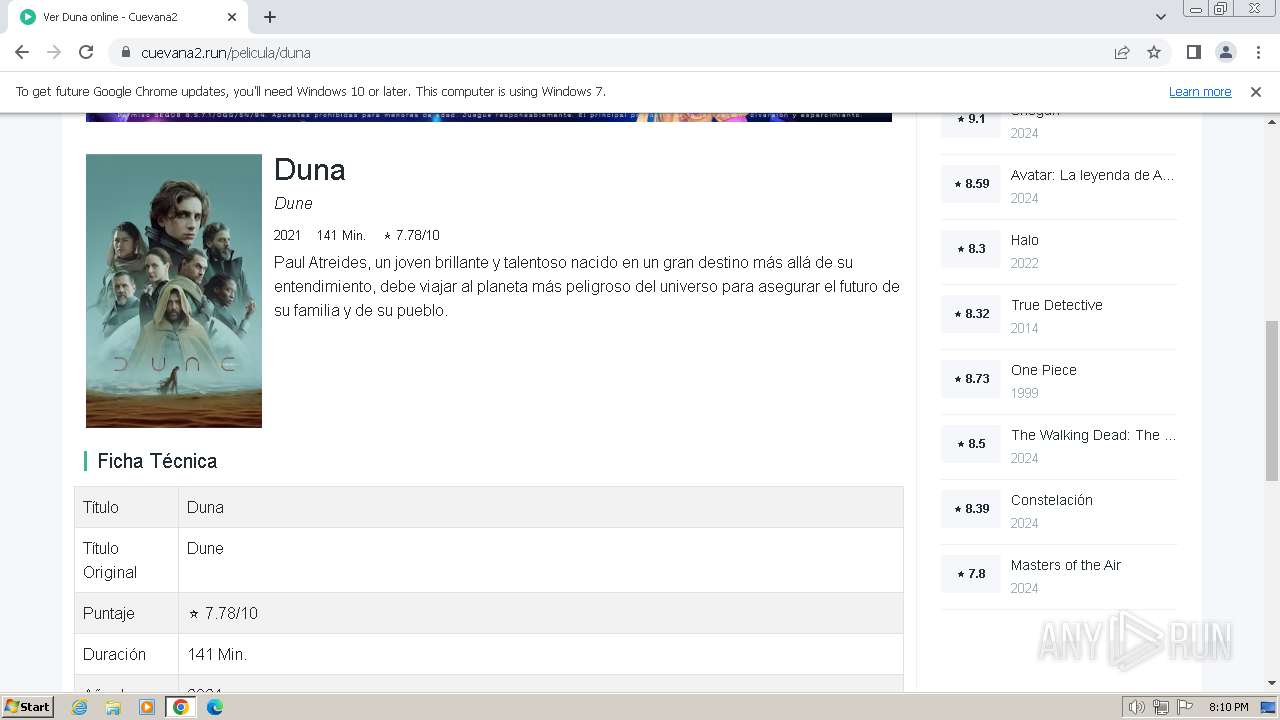Dismiss the Chrome update notification bar
Screen dimensions: 1280x720
(1256, 91)
